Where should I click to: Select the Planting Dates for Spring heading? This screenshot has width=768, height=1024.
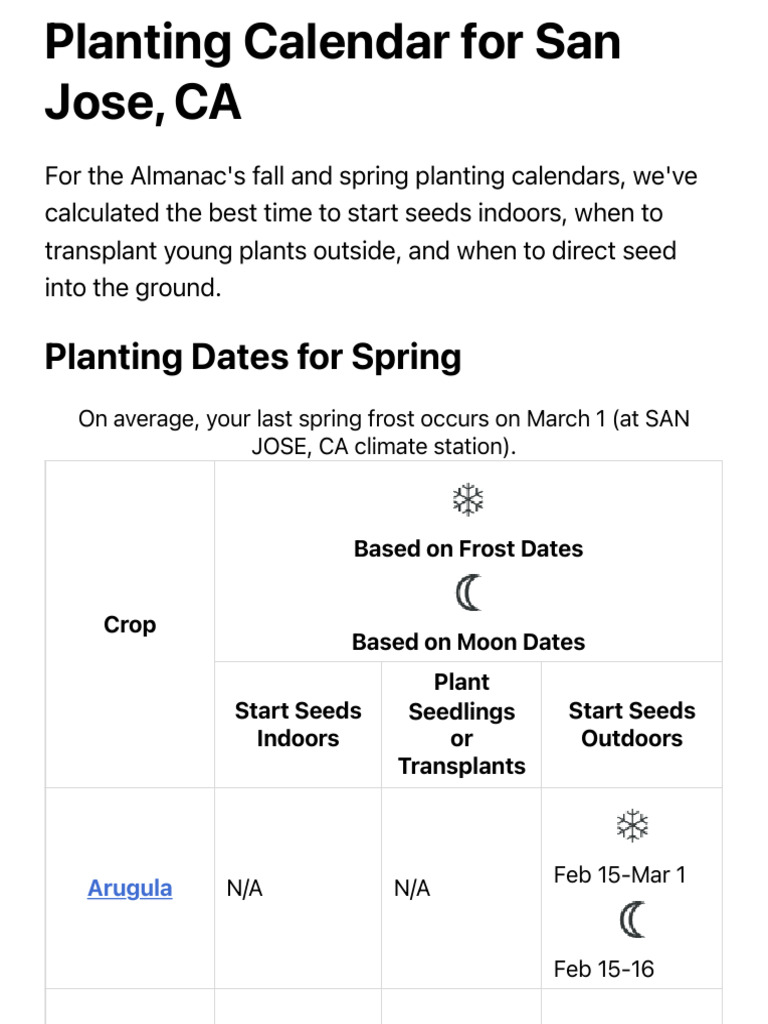pos(253,357)
